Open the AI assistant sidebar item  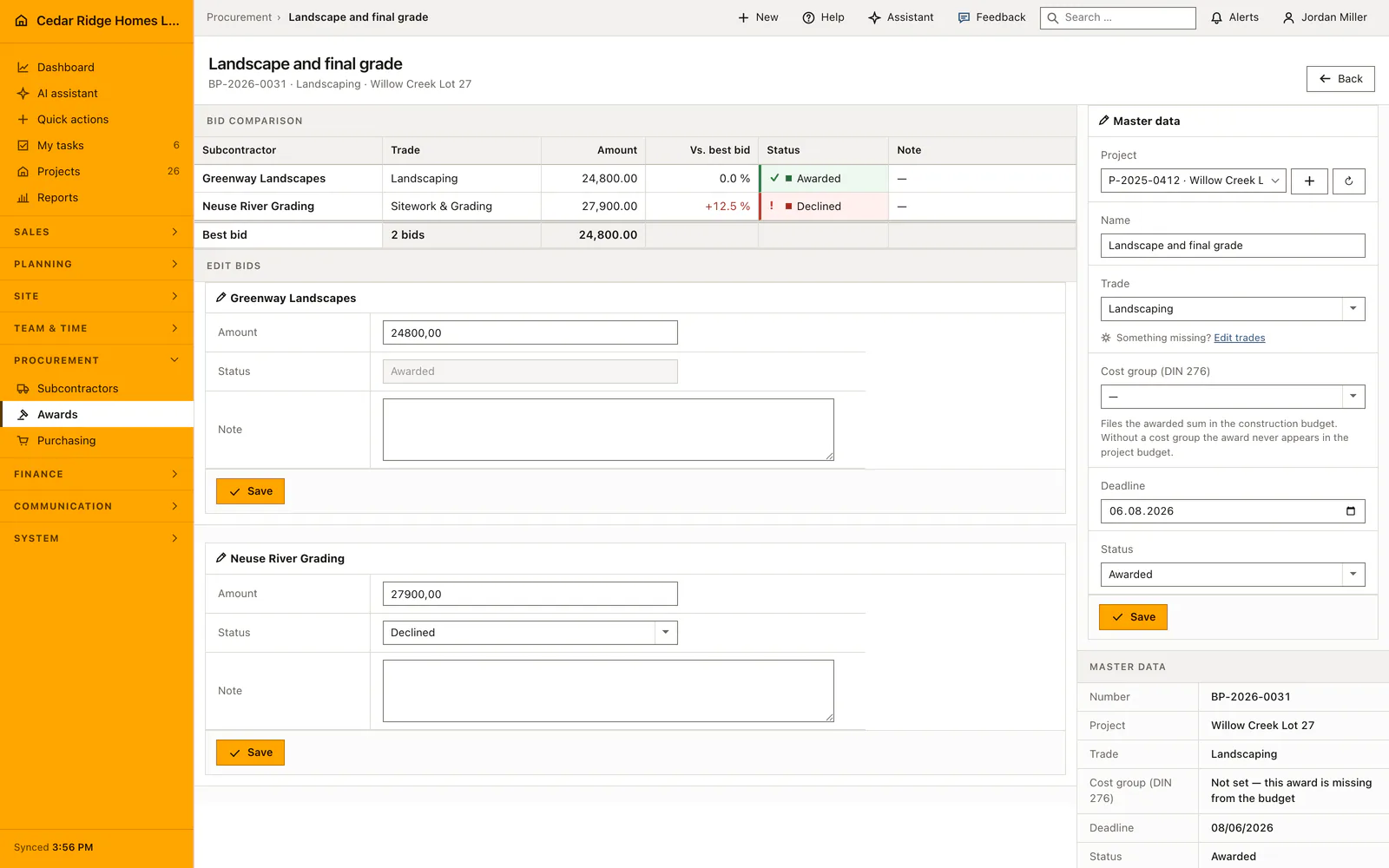click(96, 93)
